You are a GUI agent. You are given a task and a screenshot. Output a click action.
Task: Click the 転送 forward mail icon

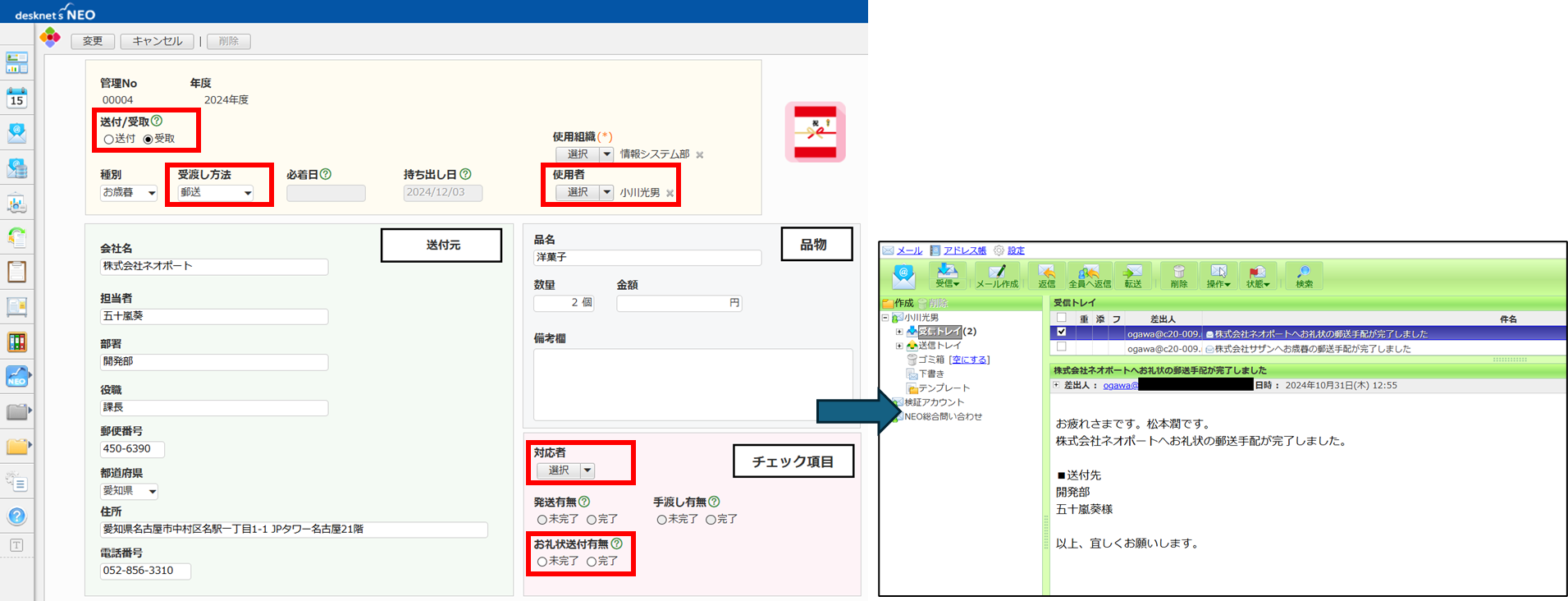click(1132, 276)
